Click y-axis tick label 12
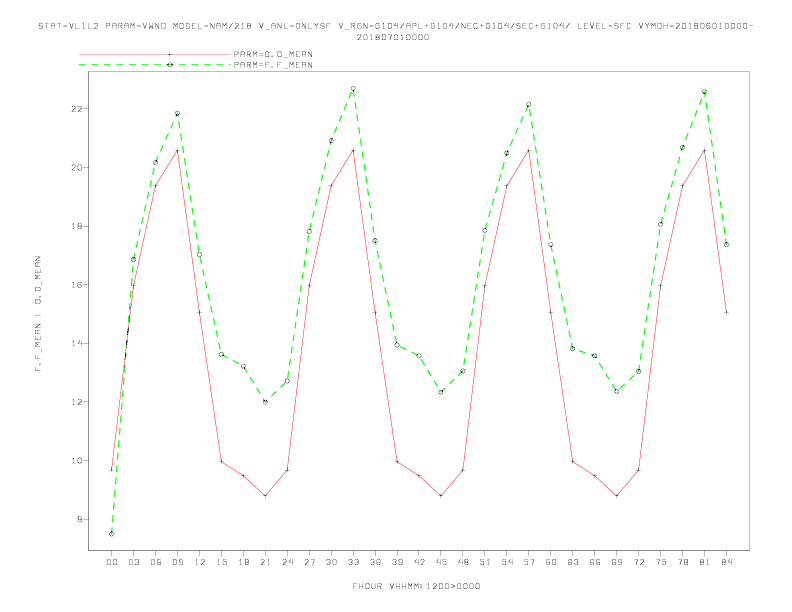The image size is (792, 612). [77, 402]
